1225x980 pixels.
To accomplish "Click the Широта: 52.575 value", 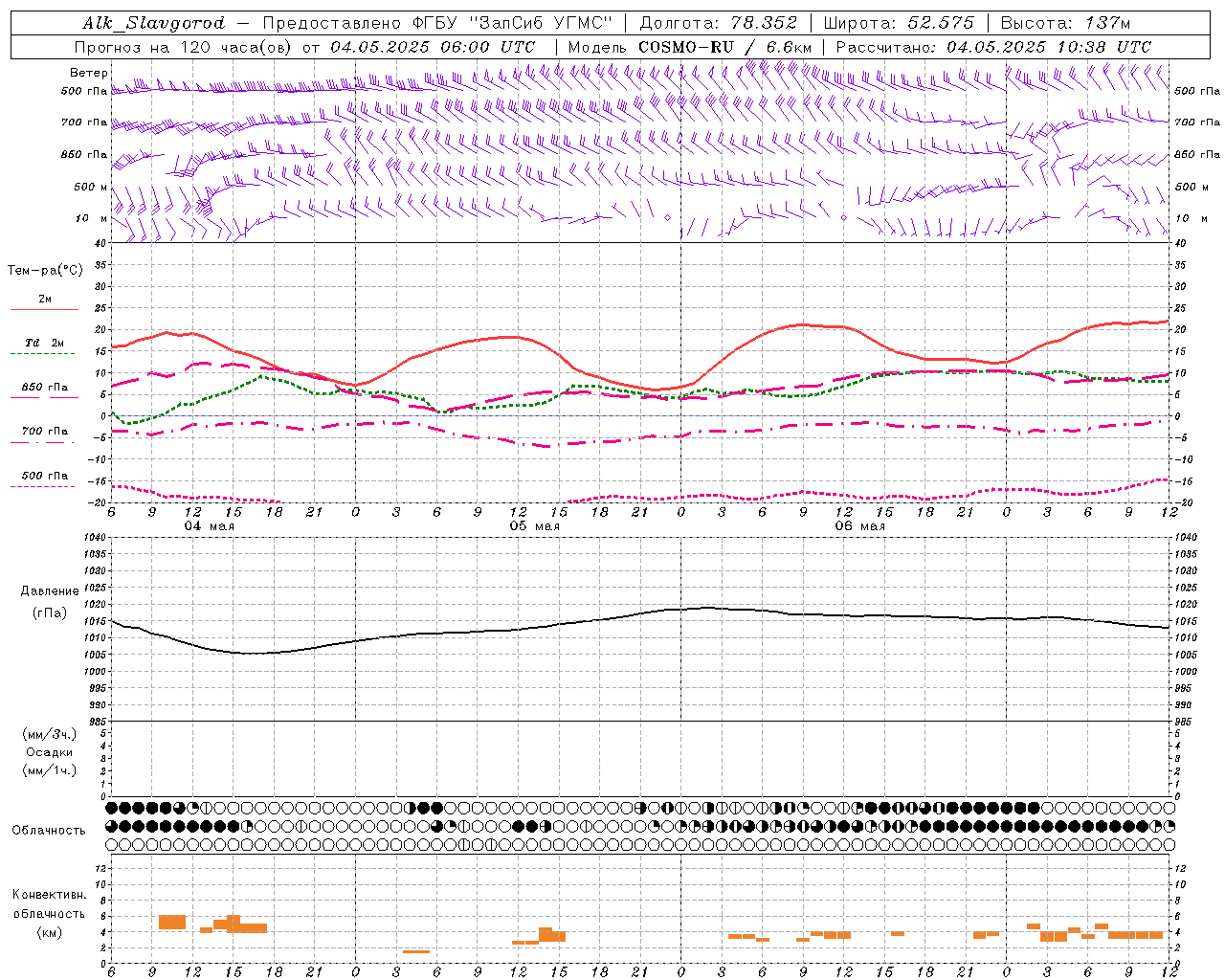I will [898, 23].
